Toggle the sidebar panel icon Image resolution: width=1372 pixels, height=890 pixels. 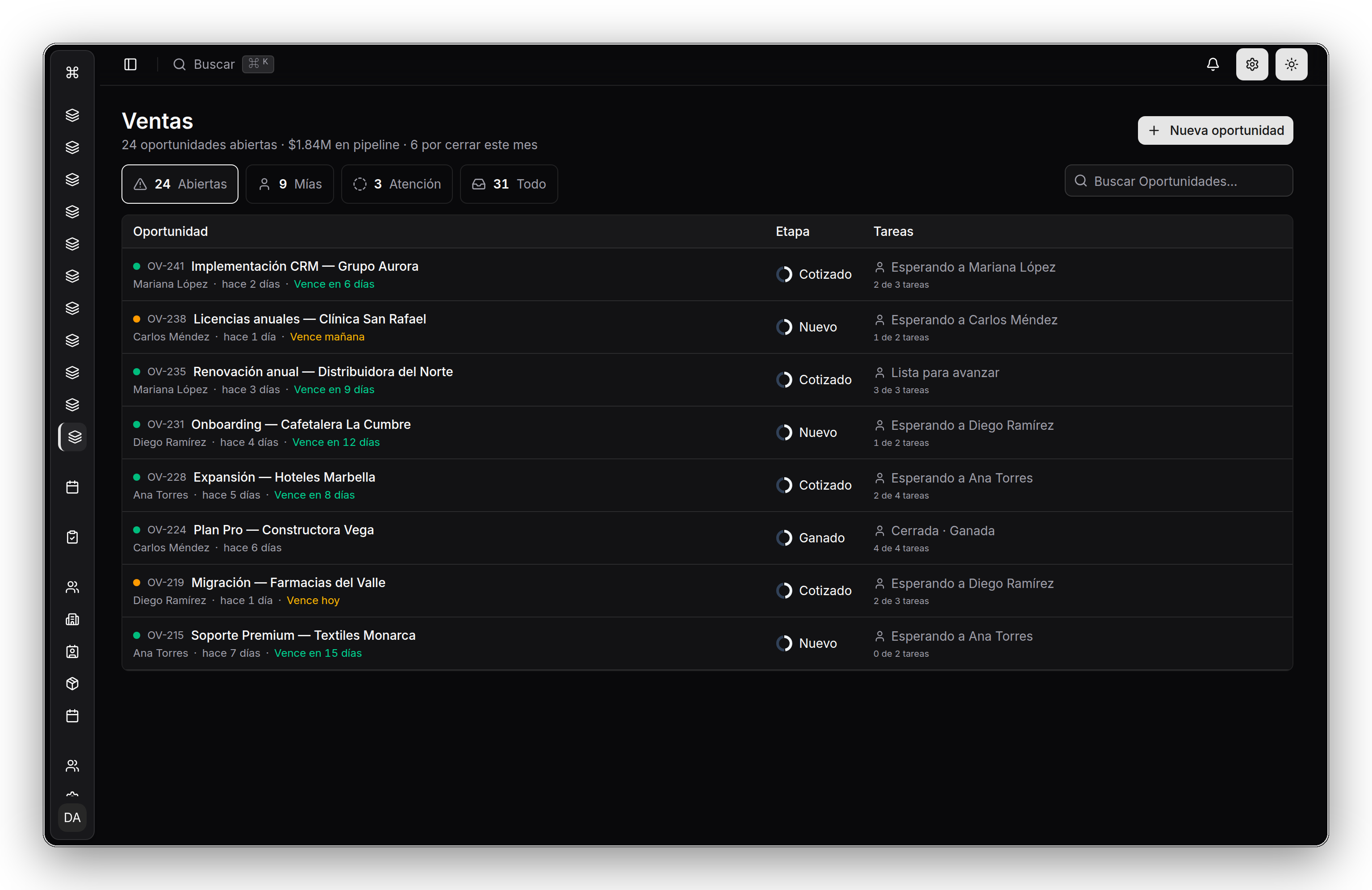(x=130, y=64)
